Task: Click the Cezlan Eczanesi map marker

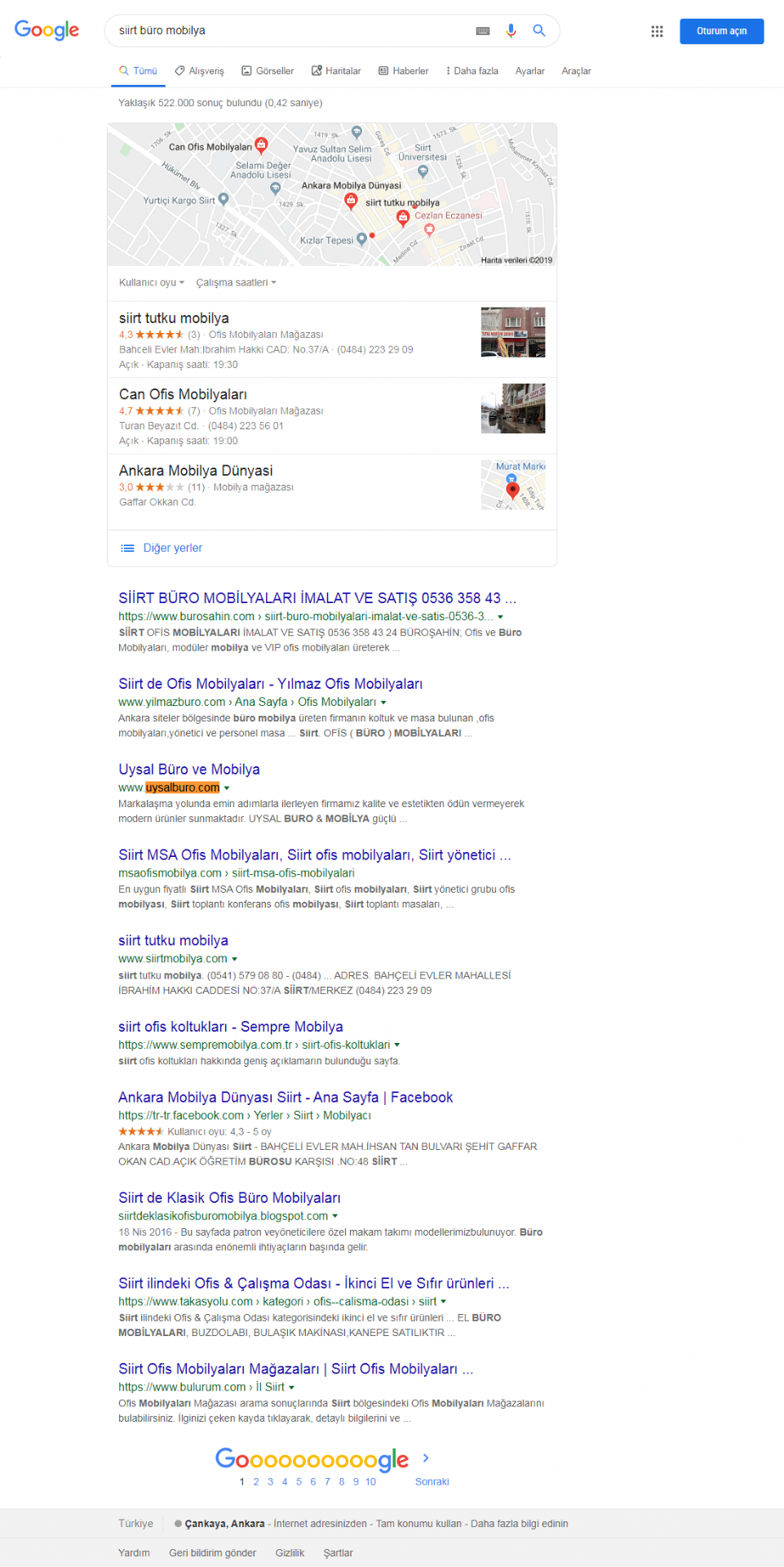Action: [x=429, y=229]
